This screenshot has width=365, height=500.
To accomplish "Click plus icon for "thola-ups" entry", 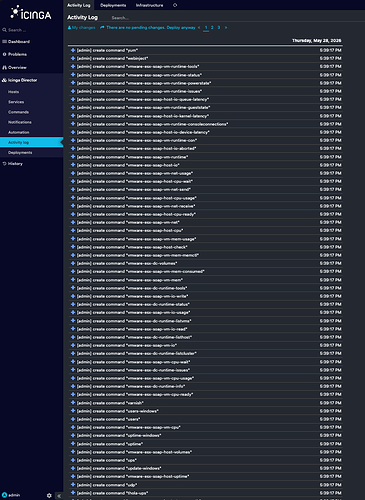I will (x=73, y=493).
